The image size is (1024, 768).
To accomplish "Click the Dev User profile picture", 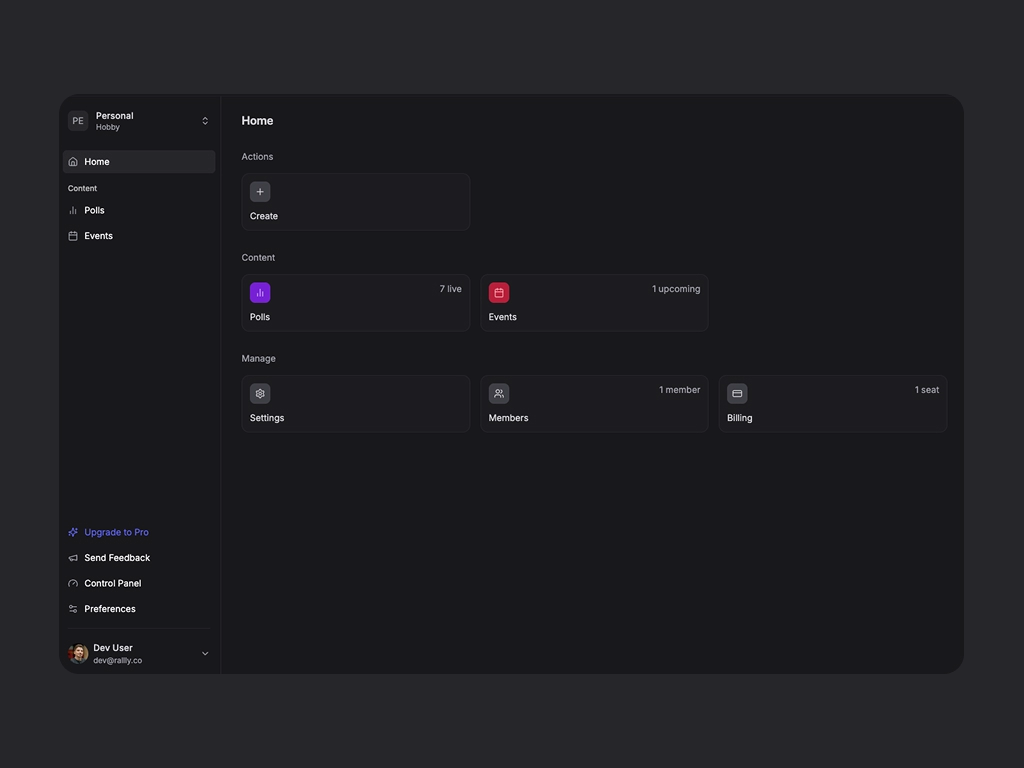I will click(78, 654).
